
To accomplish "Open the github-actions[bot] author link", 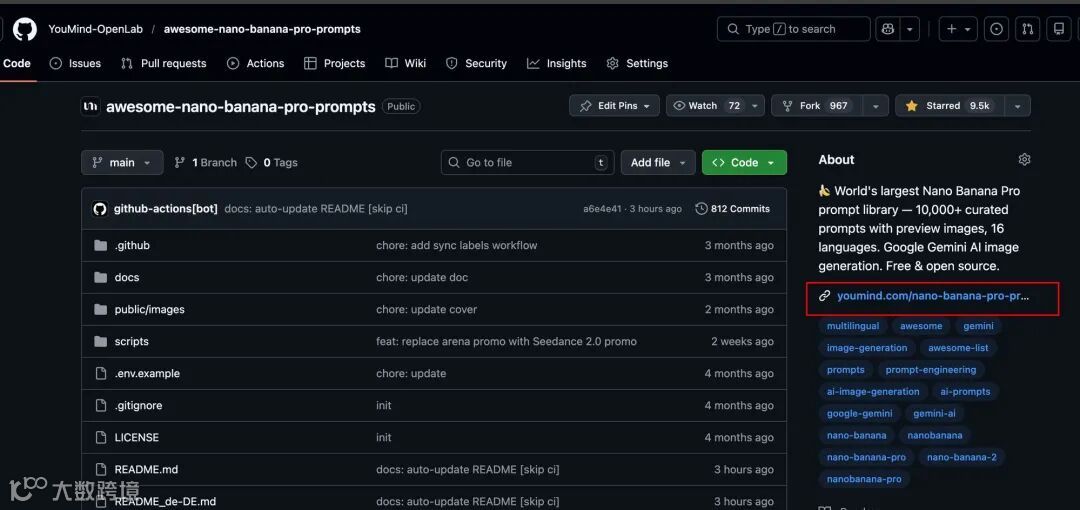I will pos(165,209).
